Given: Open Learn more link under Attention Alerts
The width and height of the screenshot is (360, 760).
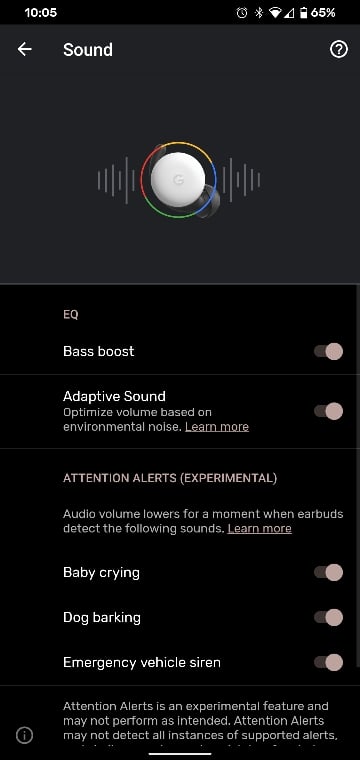Looking at the screenshot, I should (259, 528).
